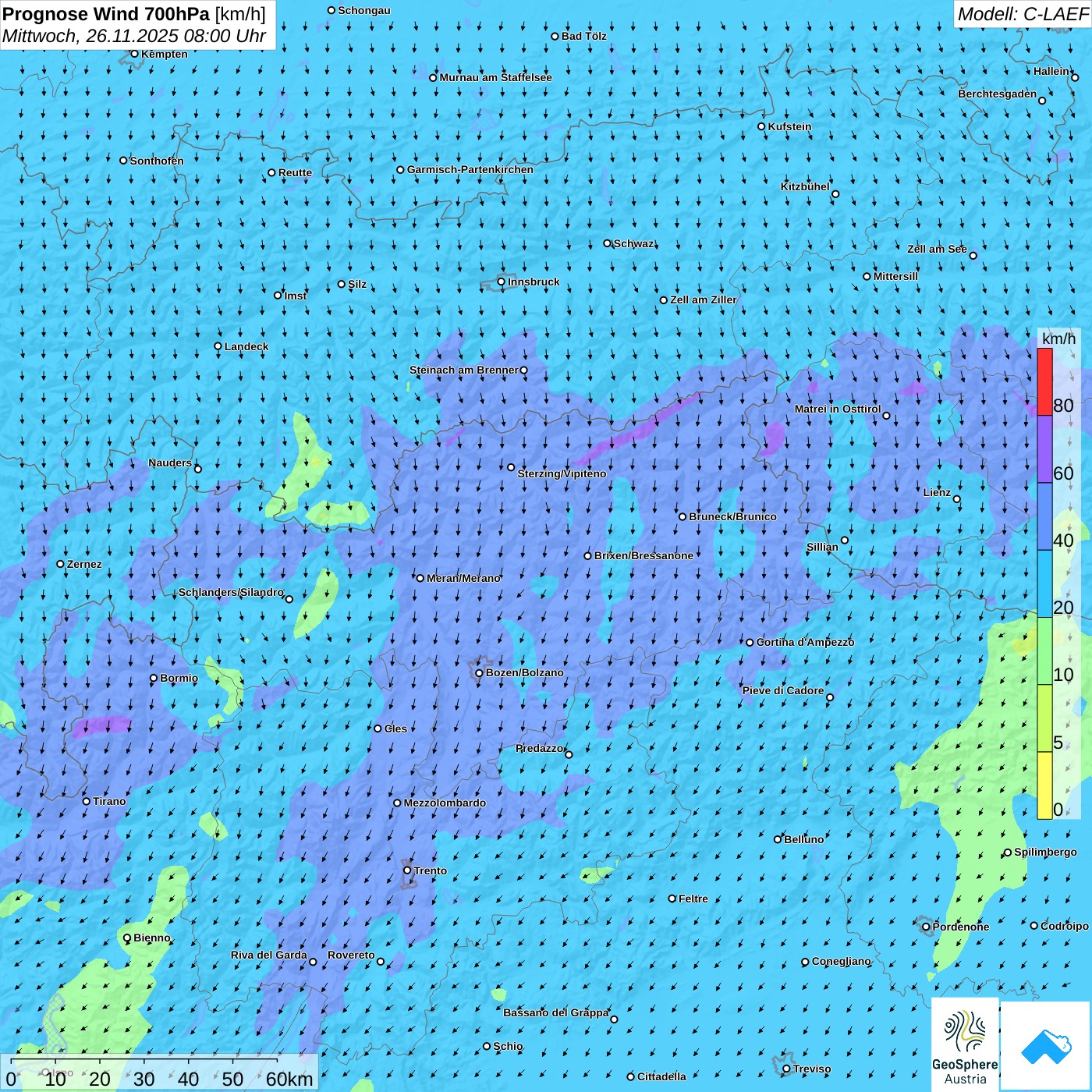
Task: Click the Riva del Garda label
Action: coord(269,955)
